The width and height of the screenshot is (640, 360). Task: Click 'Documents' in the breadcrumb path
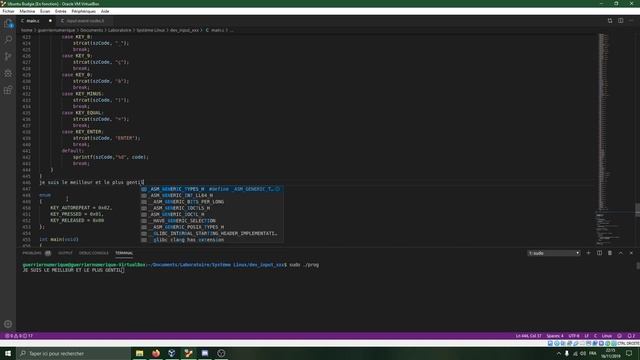(91, 30)
